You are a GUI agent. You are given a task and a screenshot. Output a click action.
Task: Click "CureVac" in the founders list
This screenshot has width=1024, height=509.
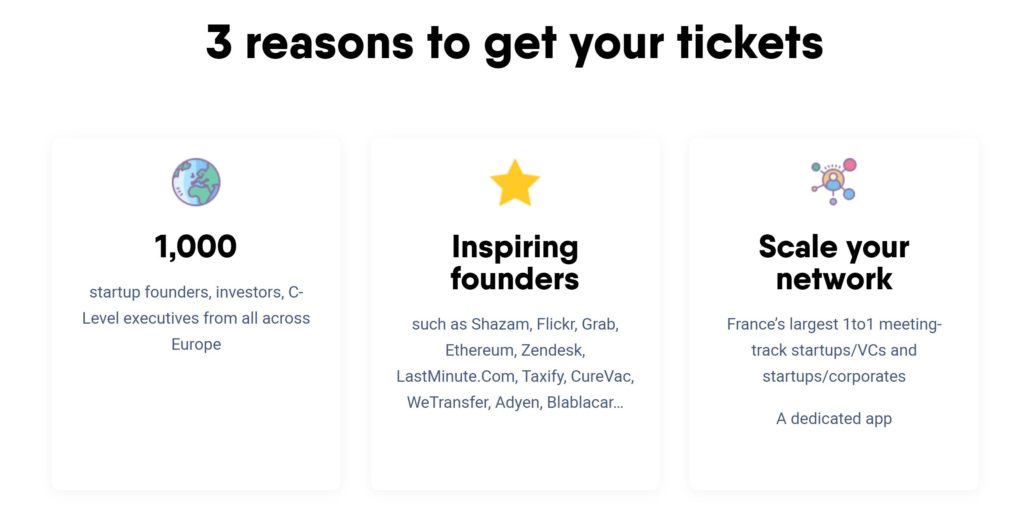click(603, 376)
